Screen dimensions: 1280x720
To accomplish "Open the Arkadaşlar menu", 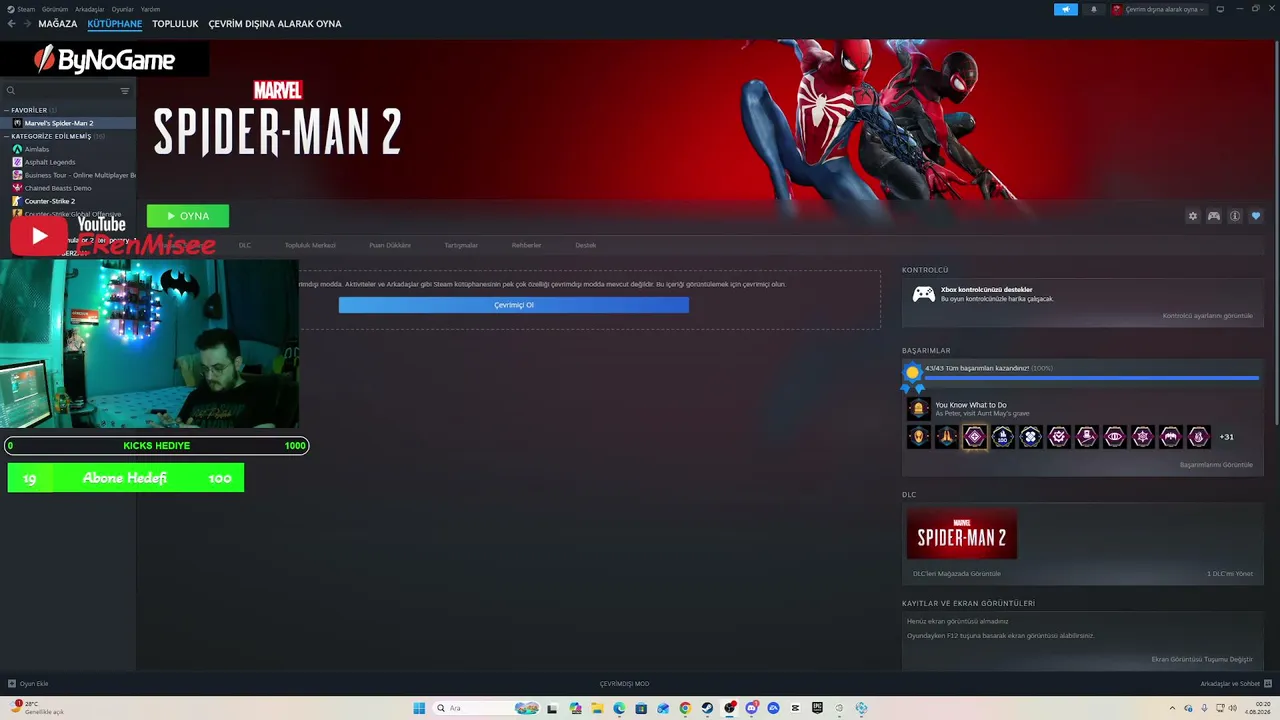I will 90,9.
